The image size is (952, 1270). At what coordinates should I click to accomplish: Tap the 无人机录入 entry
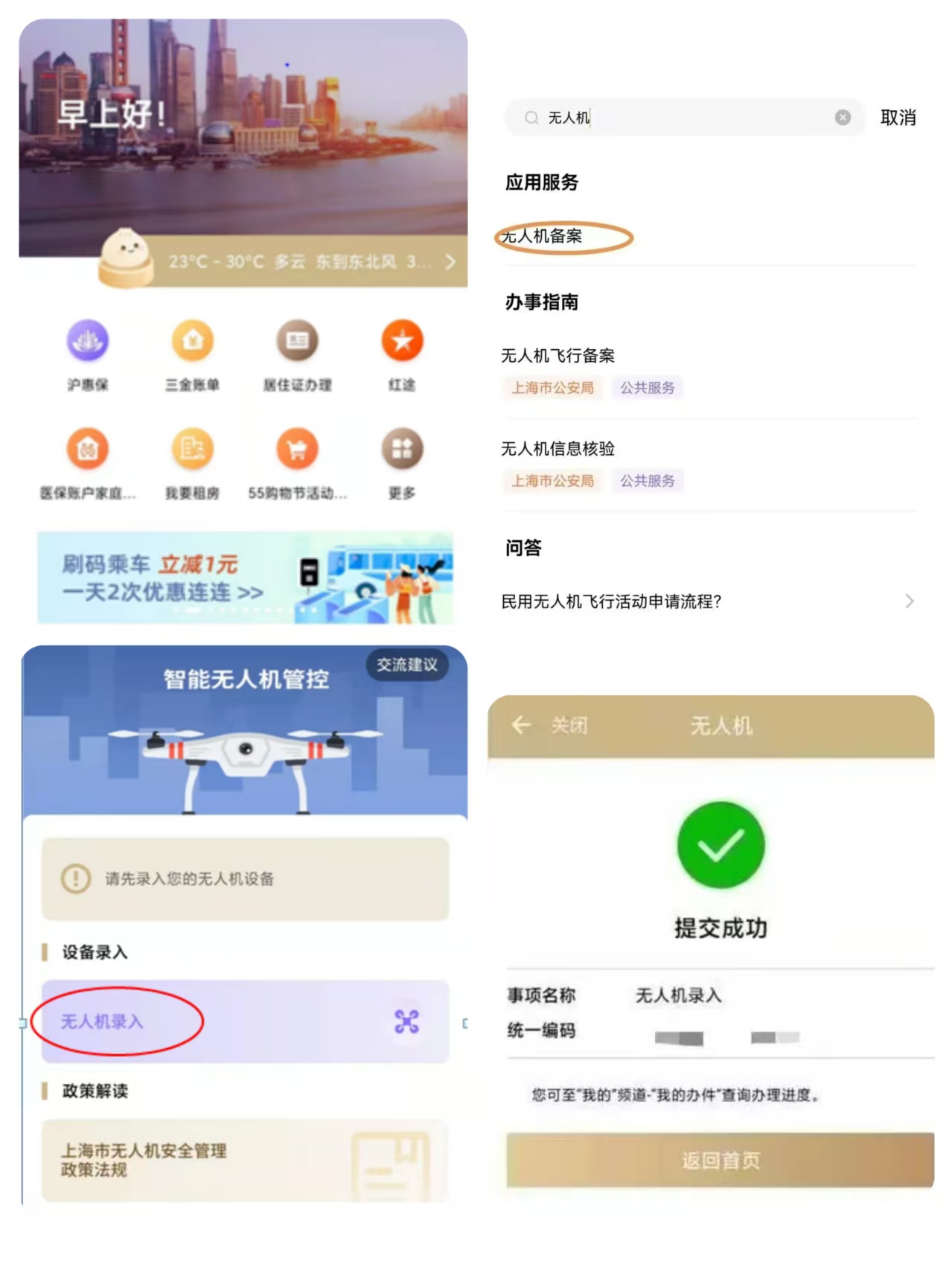(245, 1021)
